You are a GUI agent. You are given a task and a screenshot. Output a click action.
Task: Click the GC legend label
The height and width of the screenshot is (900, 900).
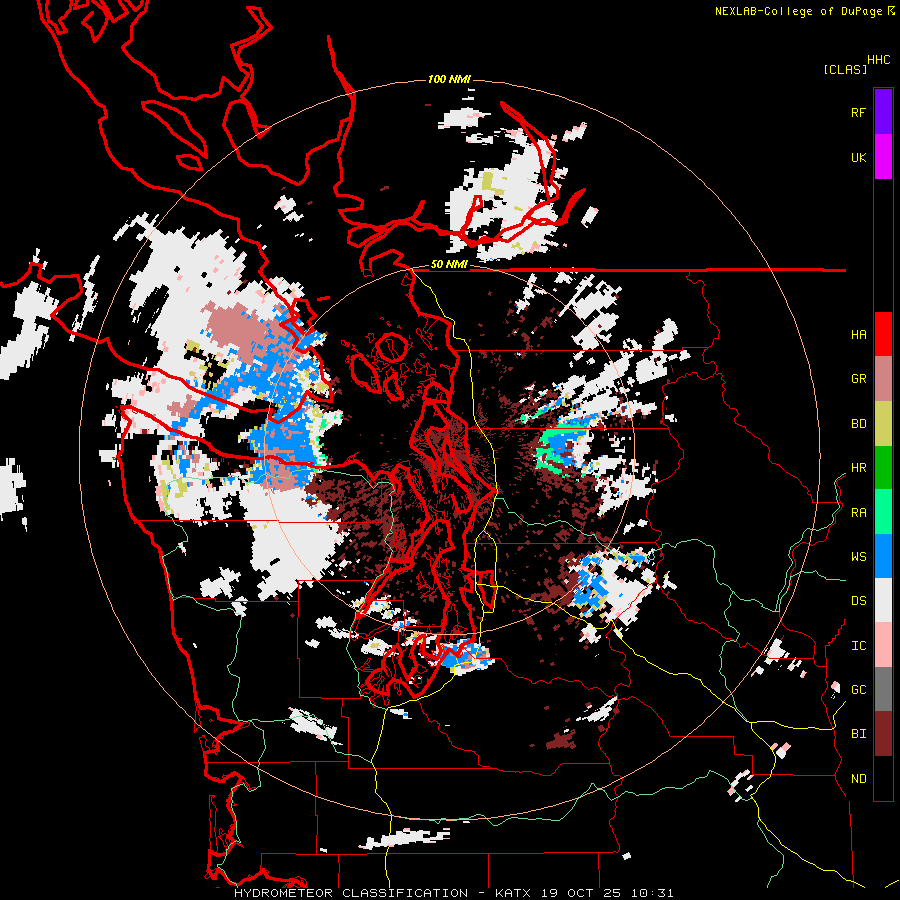(x=858, y=690)
